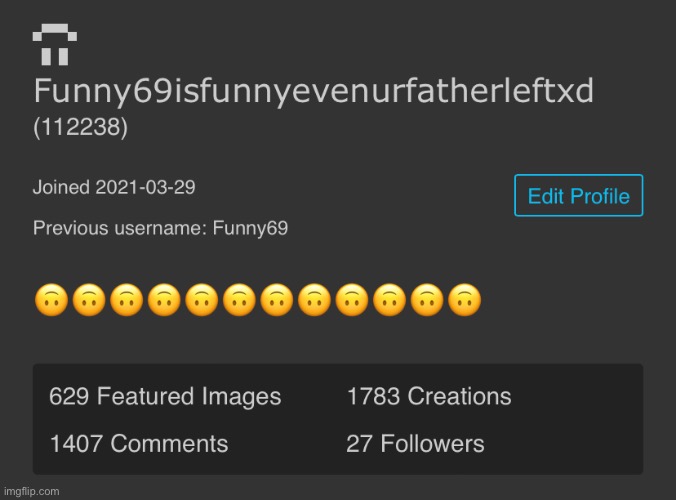676x500 pixels.
Task: Click the fourth upside-down face emoji
Action: click(x=164, y=300)
